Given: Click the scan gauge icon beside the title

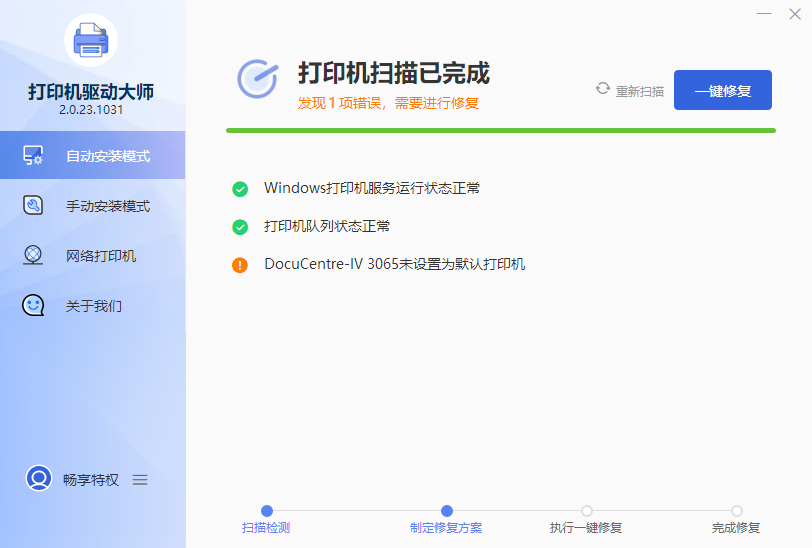Looking at the screenshot, I should tap(258, 79).
